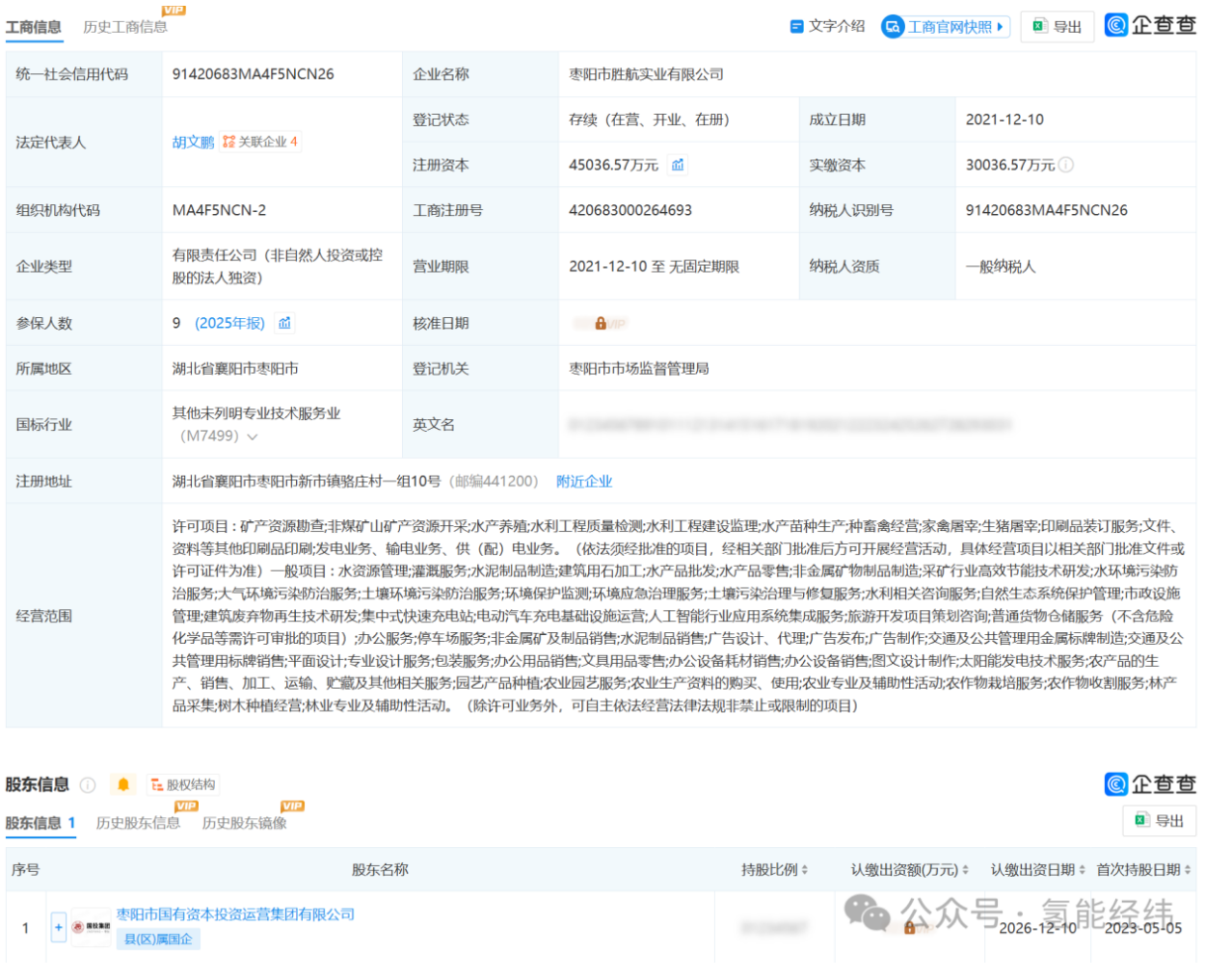Click the bell alert icon near 股东信息

click(x=123, y=784)
